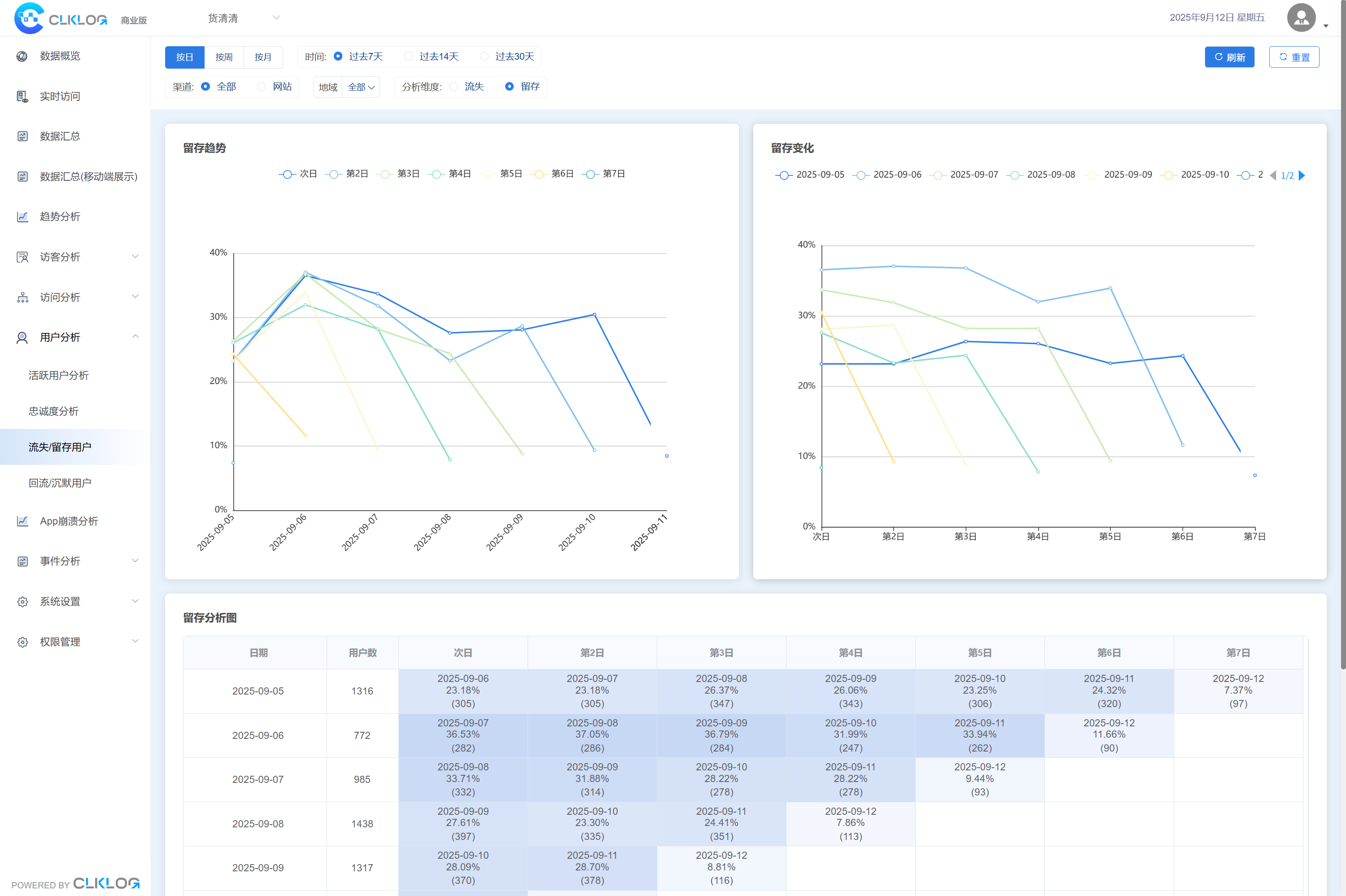Toggle 第3日 series legend swatch
The image size is (1346, 896).
386,174
